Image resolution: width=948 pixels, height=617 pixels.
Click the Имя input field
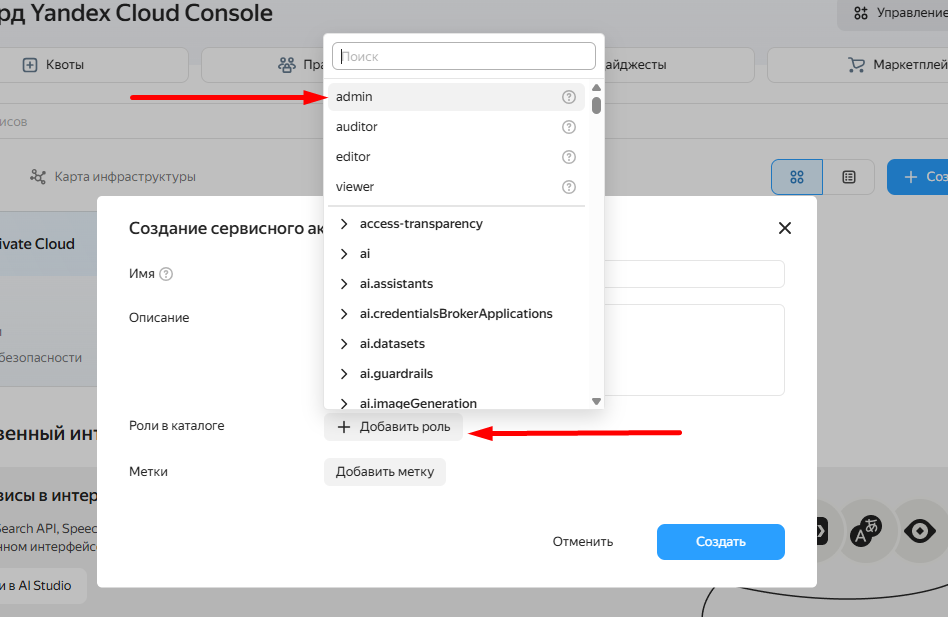click(694, 274)
